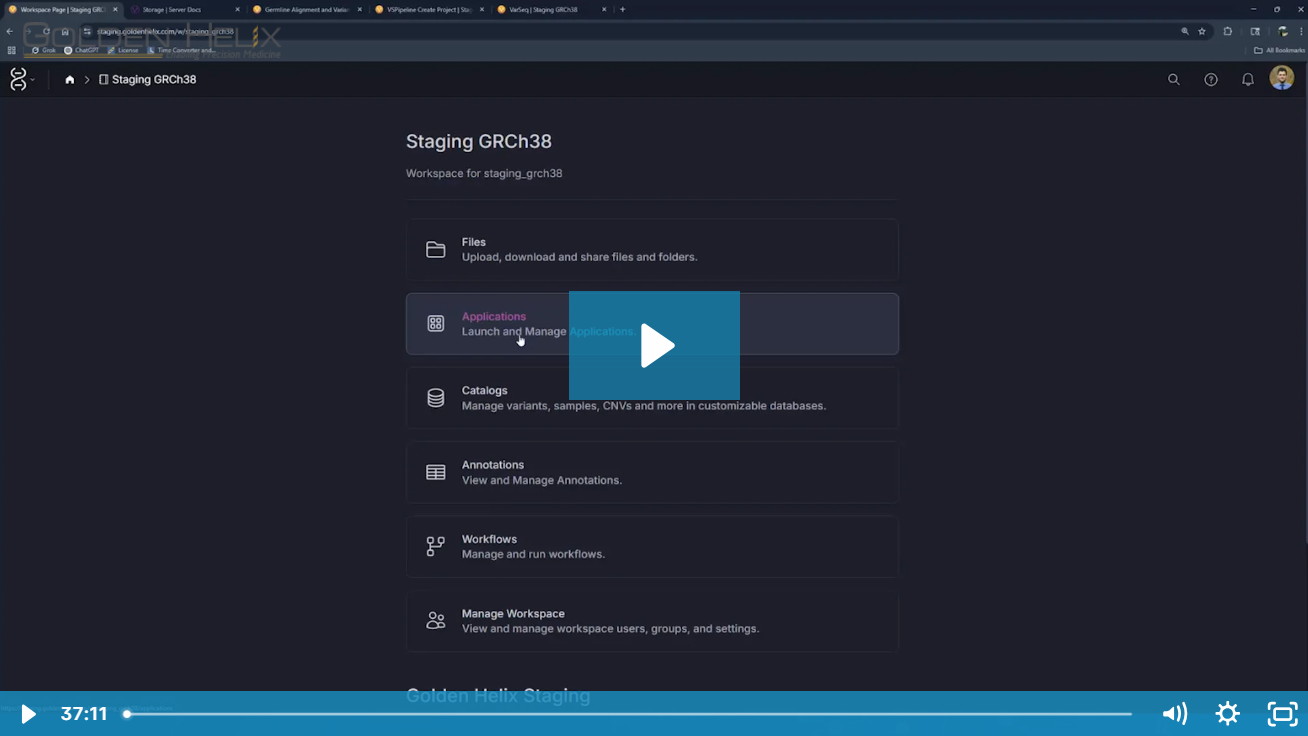Expand the All Bookmarks folder
Image resolution: width=1308 pixels, height=736 pixels.
[1280, 50]
